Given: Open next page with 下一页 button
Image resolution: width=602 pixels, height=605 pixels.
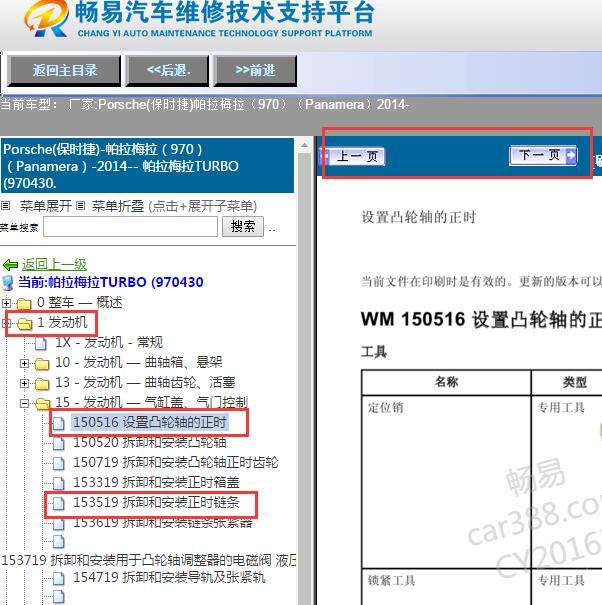Looking at the screenshot, I should (543, 155).
